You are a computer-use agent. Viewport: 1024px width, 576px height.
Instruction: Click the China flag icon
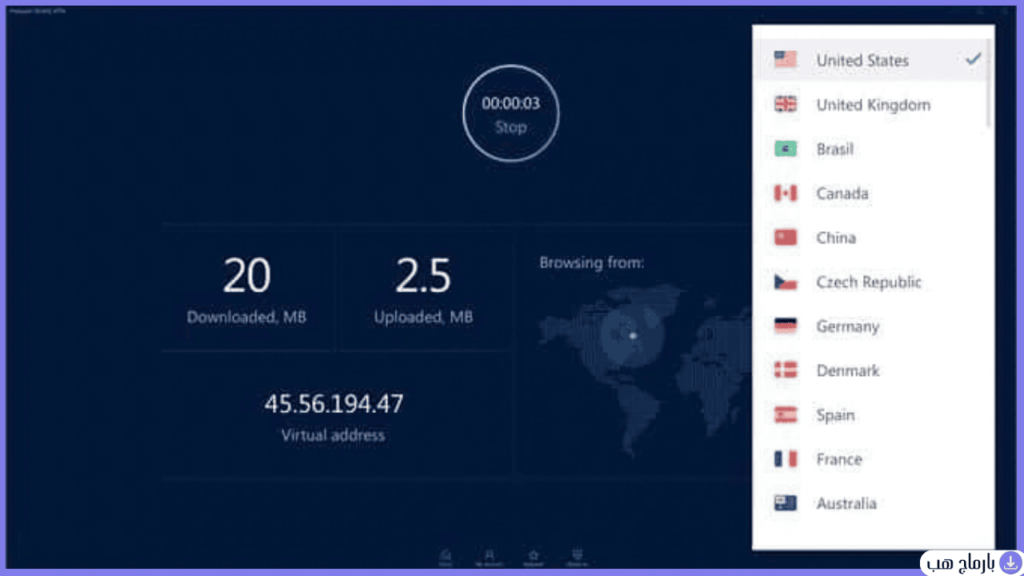[x=786, y=238]
